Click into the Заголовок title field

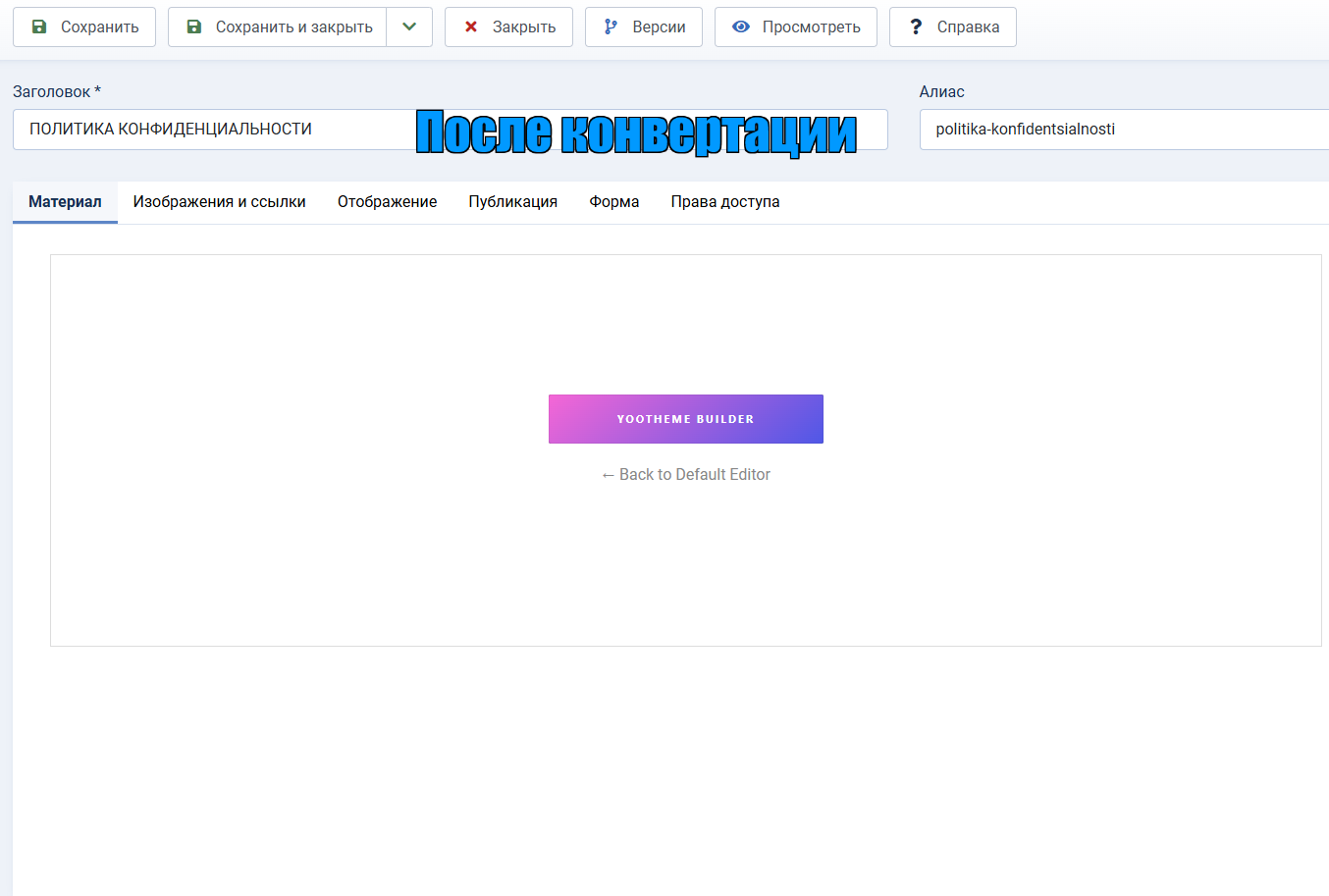point(451,130)
